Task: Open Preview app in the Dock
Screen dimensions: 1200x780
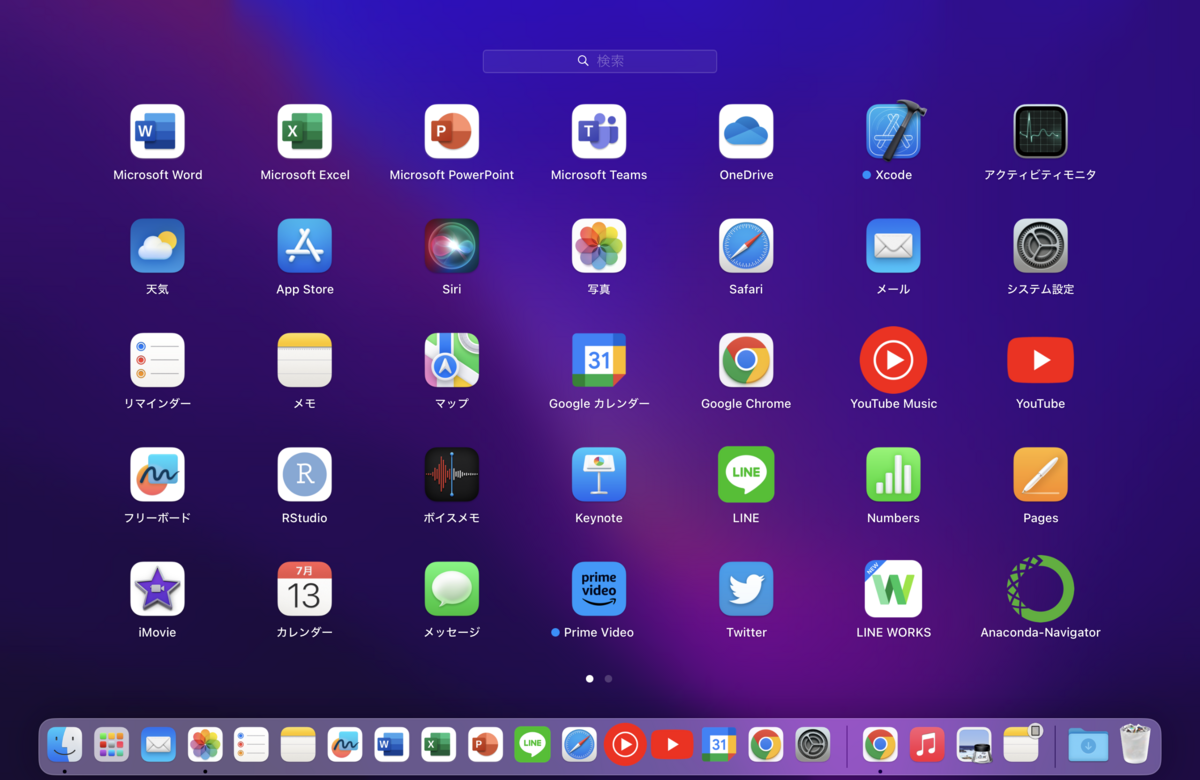Action: pyautogui.click(x=974, y=744)
